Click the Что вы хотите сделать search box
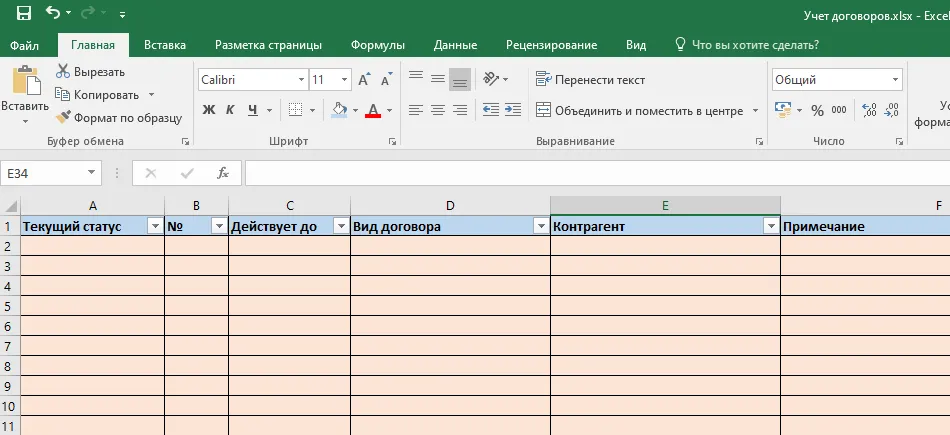The width and height of the screenshot is (950, 435). [x=746, y=45]
